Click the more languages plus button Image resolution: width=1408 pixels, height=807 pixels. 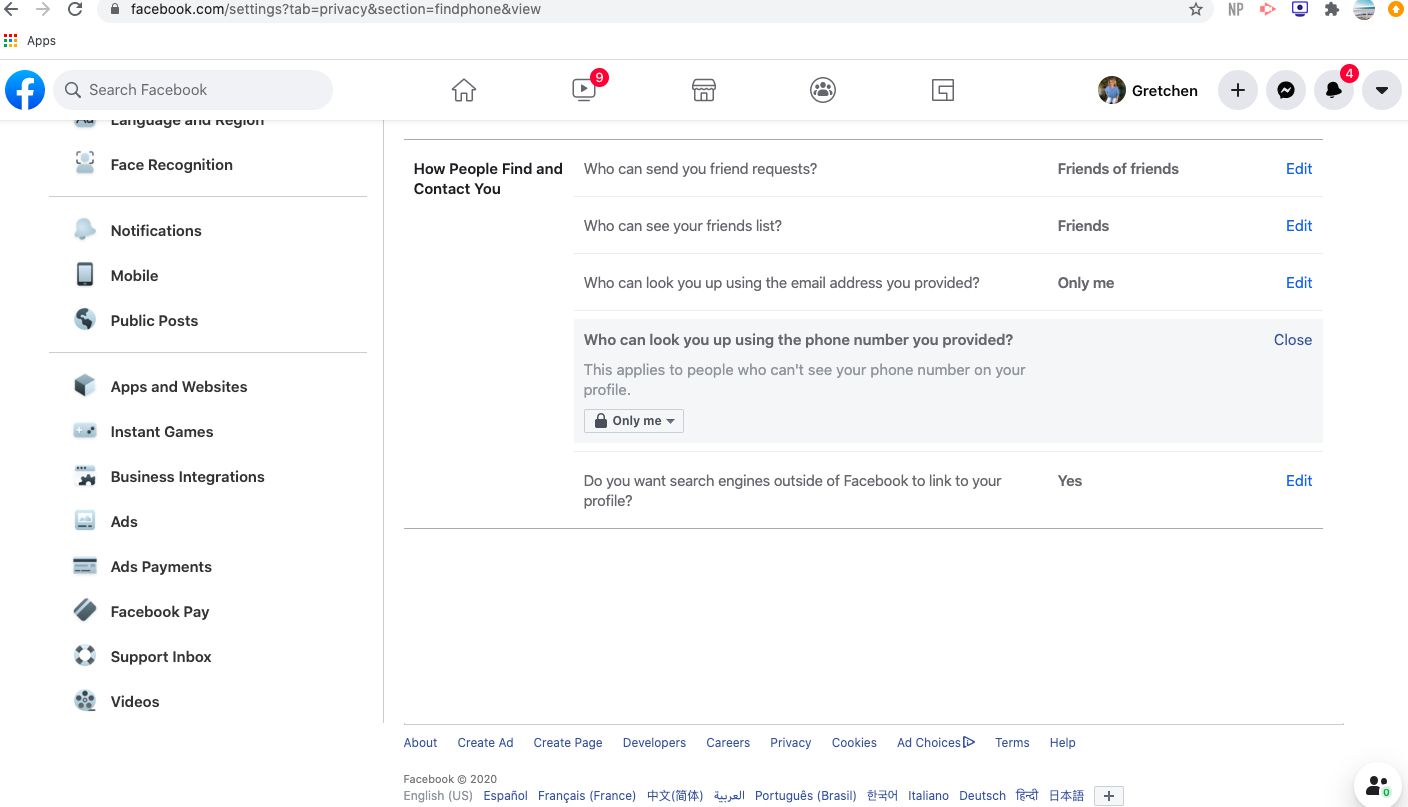(x=1109, y=796)
